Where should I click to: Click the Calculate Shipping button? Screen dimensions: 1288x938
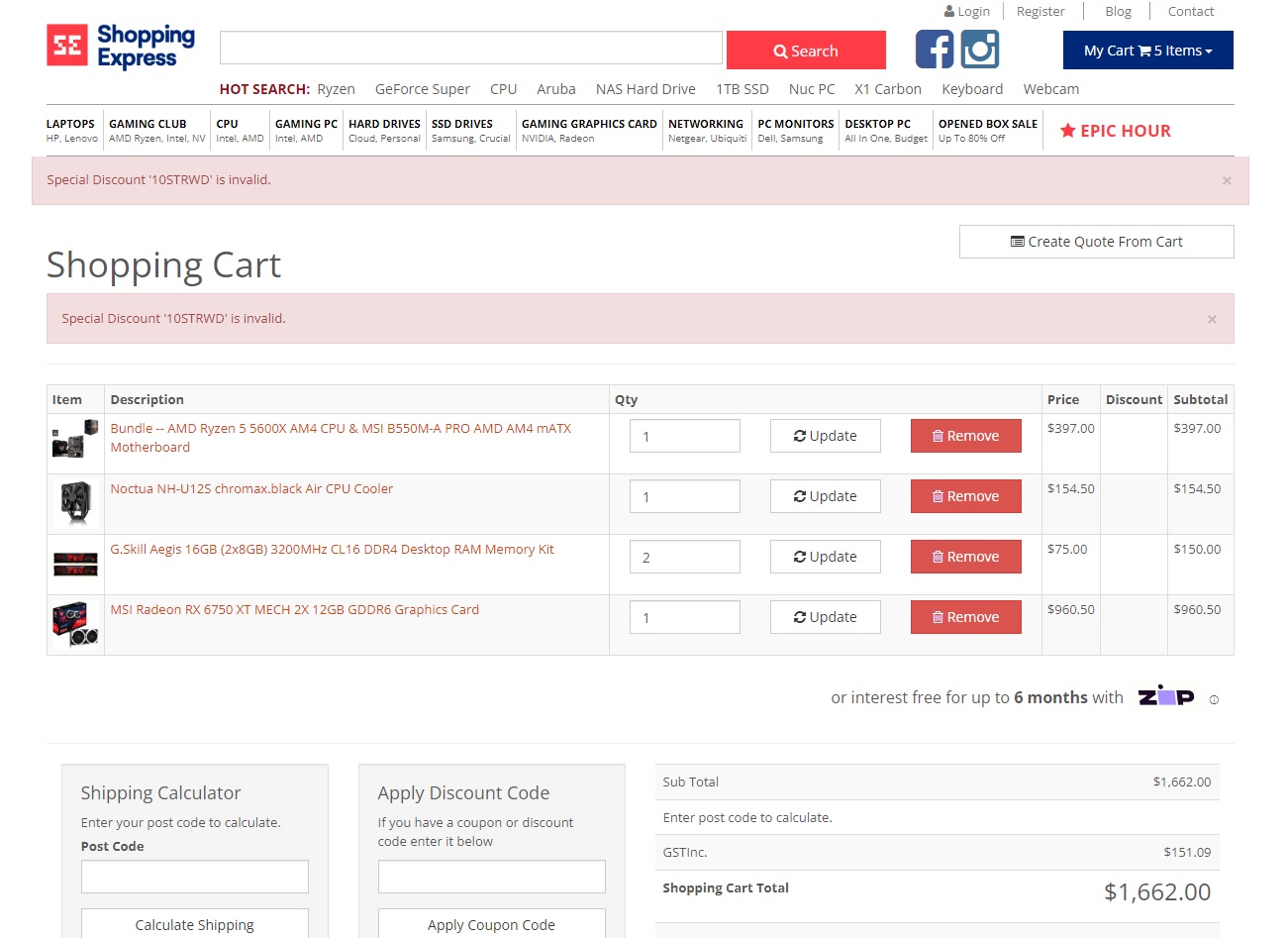(x=195, y=924)
